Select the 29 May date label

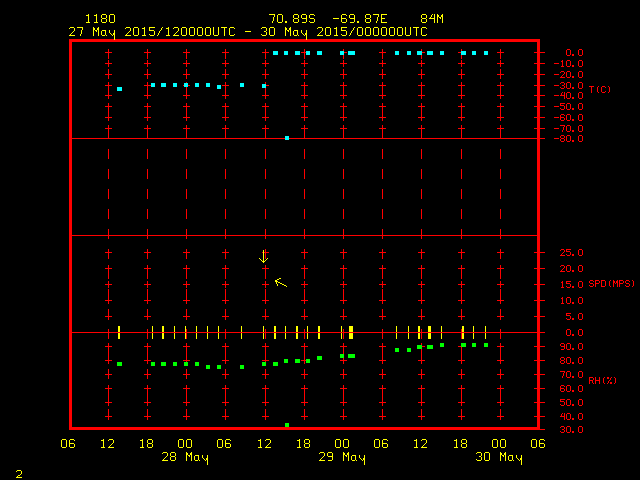point(342,458)
